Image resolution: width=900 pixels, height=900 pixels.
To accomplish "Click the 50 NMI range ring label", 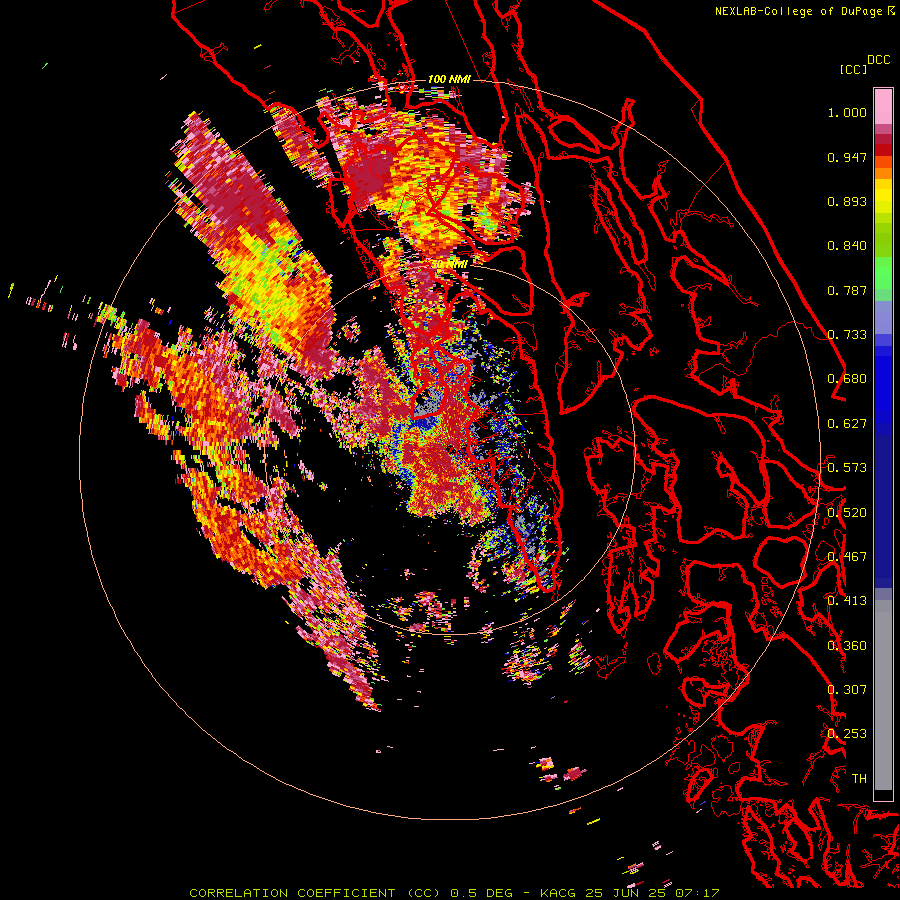I will pos(449,265).
